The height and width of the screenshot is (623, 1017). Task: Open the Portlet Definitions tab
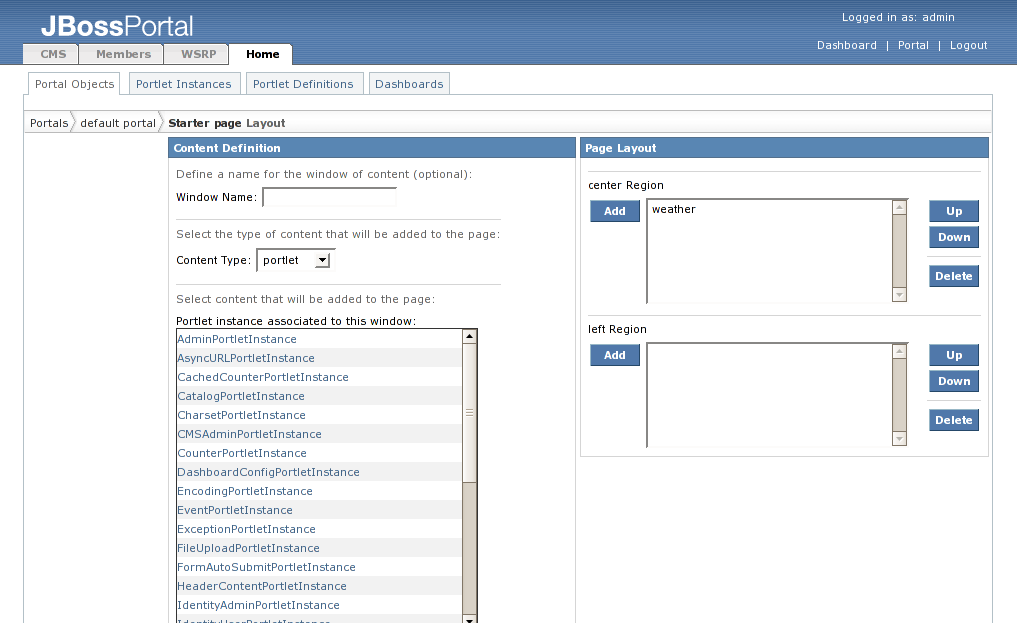click(303, 84)
